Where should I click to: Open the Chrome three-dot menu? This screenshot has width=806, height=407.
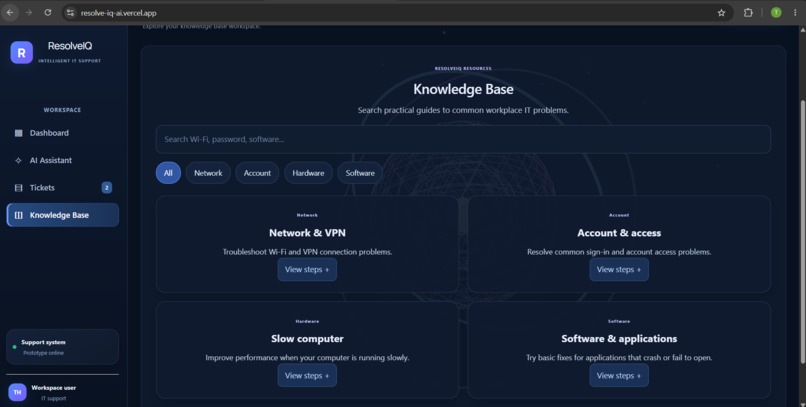[x=795, y=13]
